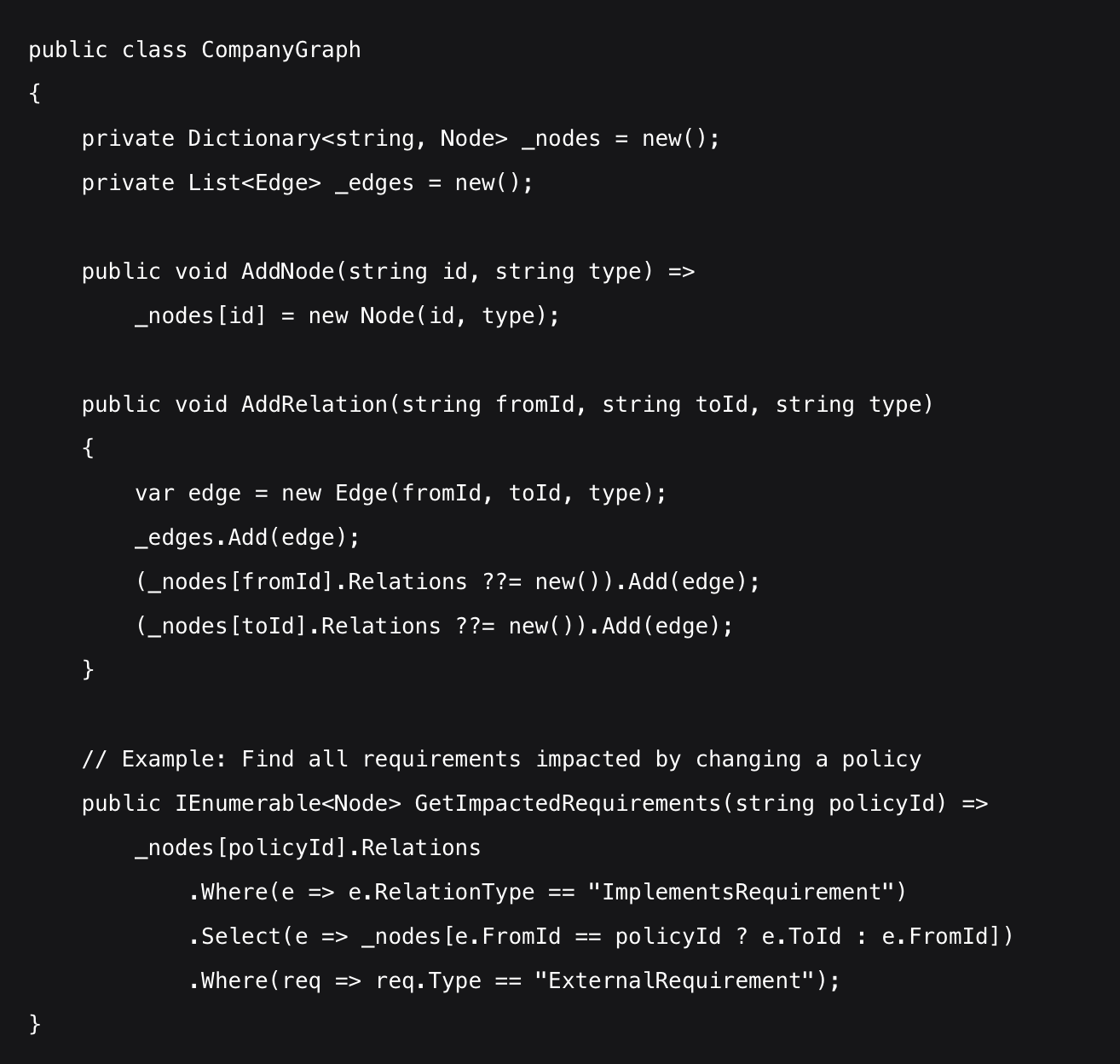Click the CompanyGraph class name
This screenshot has width=1120, height=1064.
tap(280, 50)
